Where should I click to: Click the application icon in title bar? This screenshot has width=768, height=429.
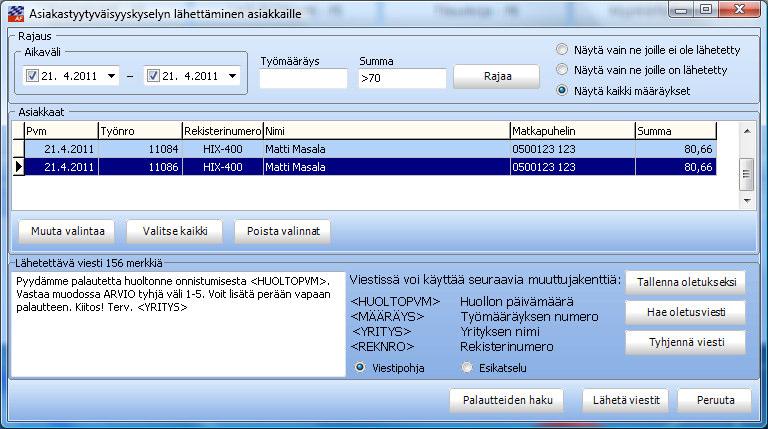tap(16, 14)
